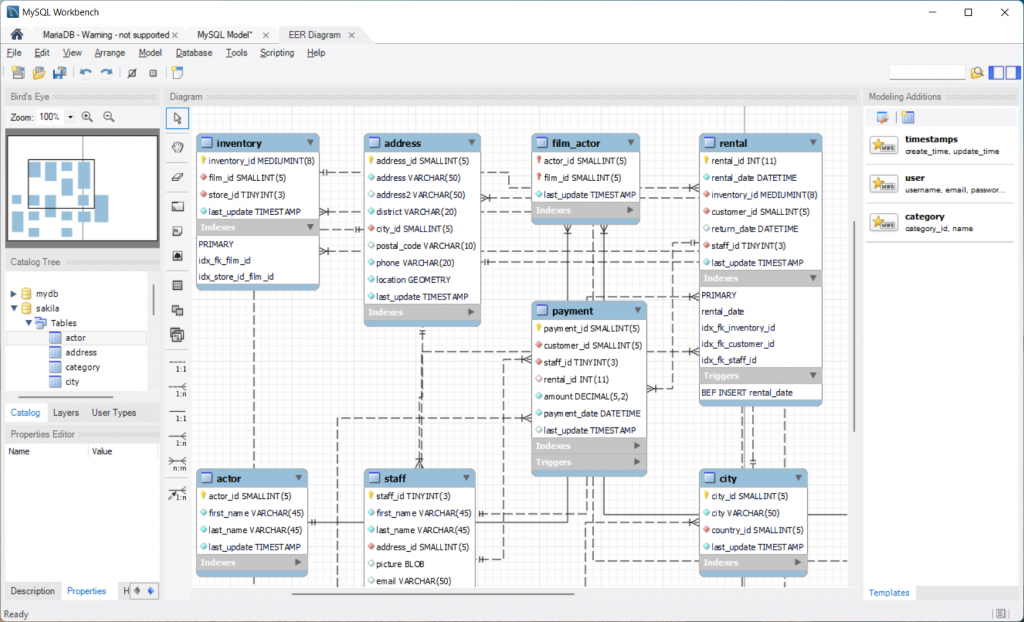This screenshot has height=622, width=1024.
Task: Expand the staff table header arrow
Action: click(x=466, y=478)
